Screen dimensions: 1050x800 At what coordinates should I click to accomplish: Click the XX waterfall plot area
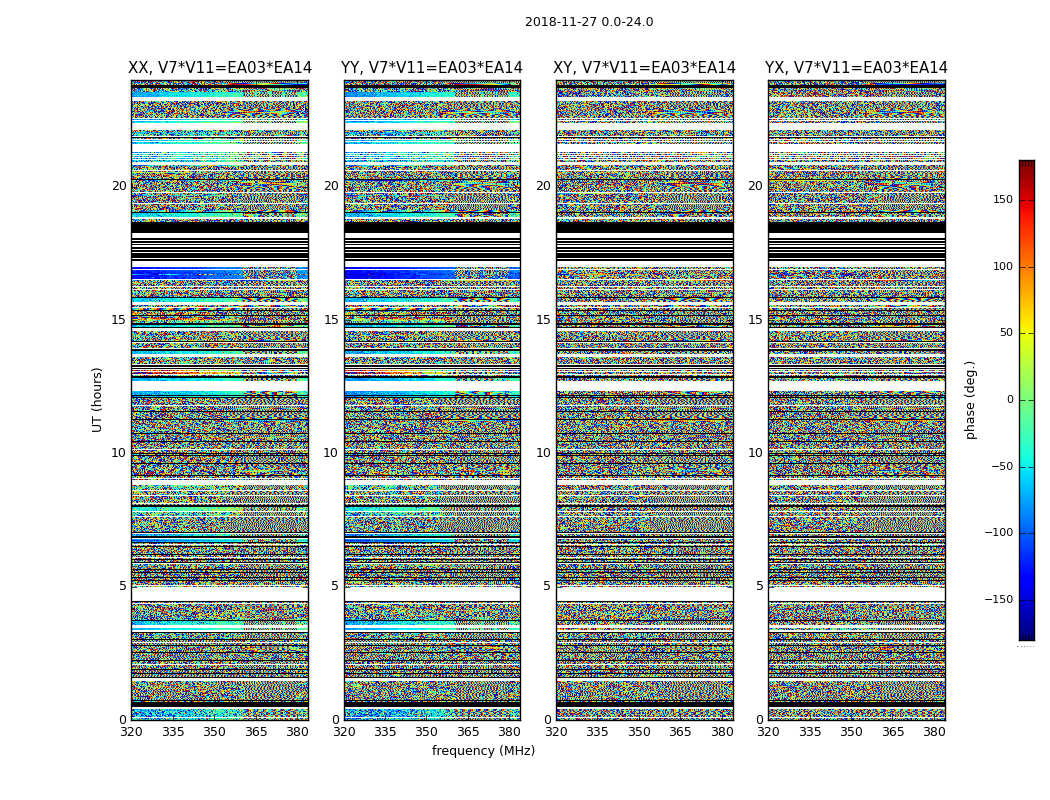tap(220, 400)
